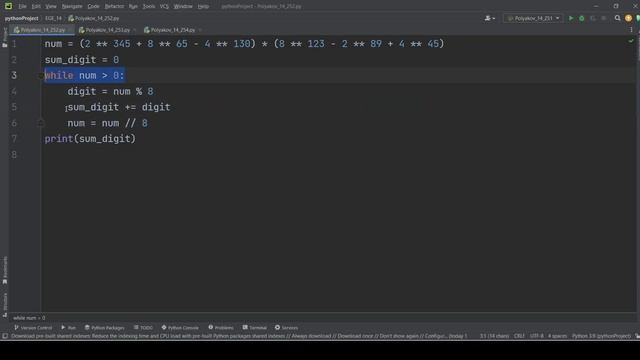Open Problems tool window

click(221, 328)
